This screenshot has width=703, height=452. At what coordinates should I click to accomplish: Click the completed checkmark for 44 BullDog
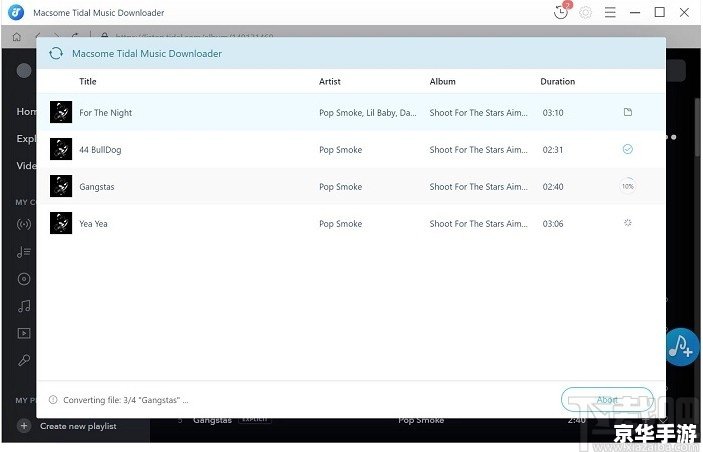tap(628, 149)
